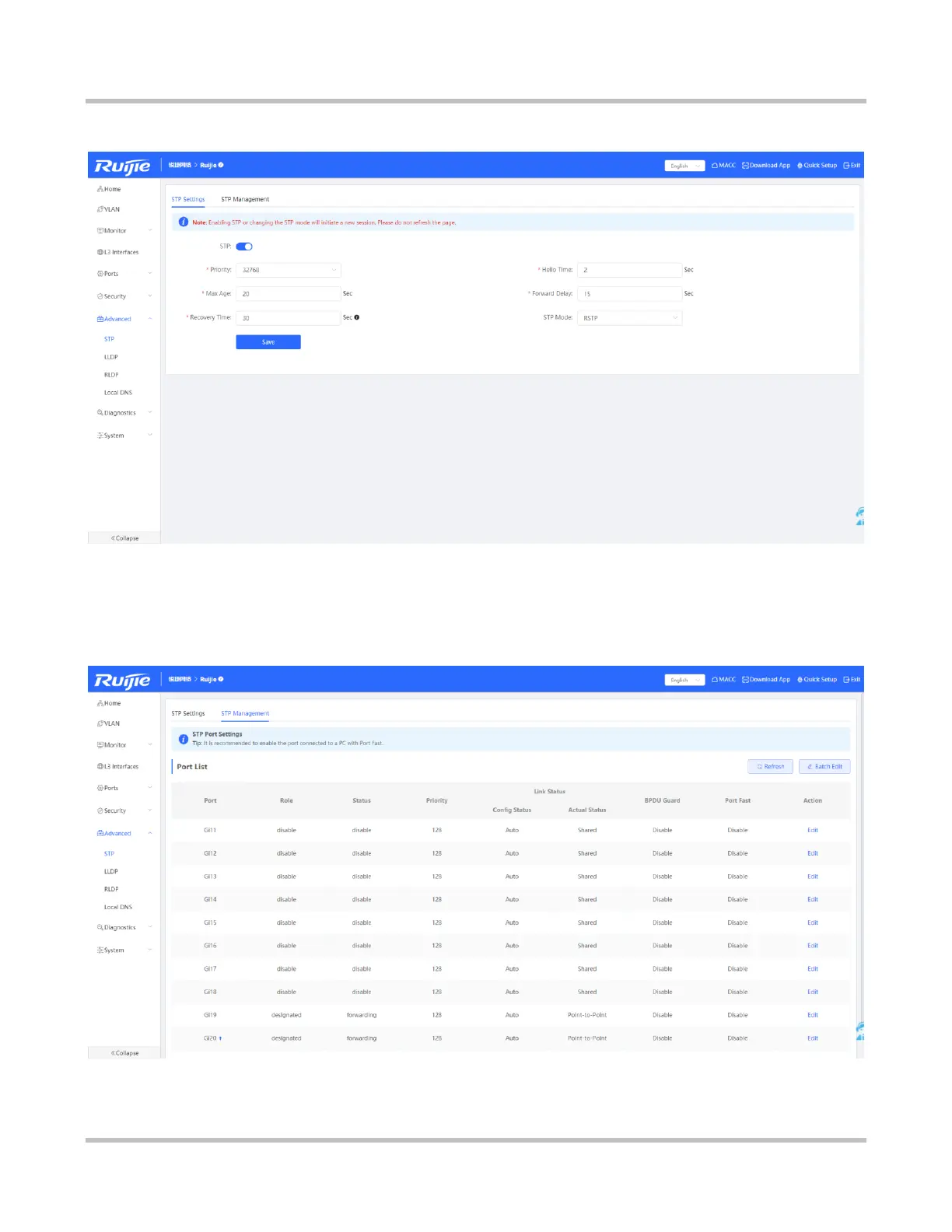Expand Monitor menu in STP Settings page sidebar
The height and width of the screenshot is (1232, 952).
(x=124, y=231)
